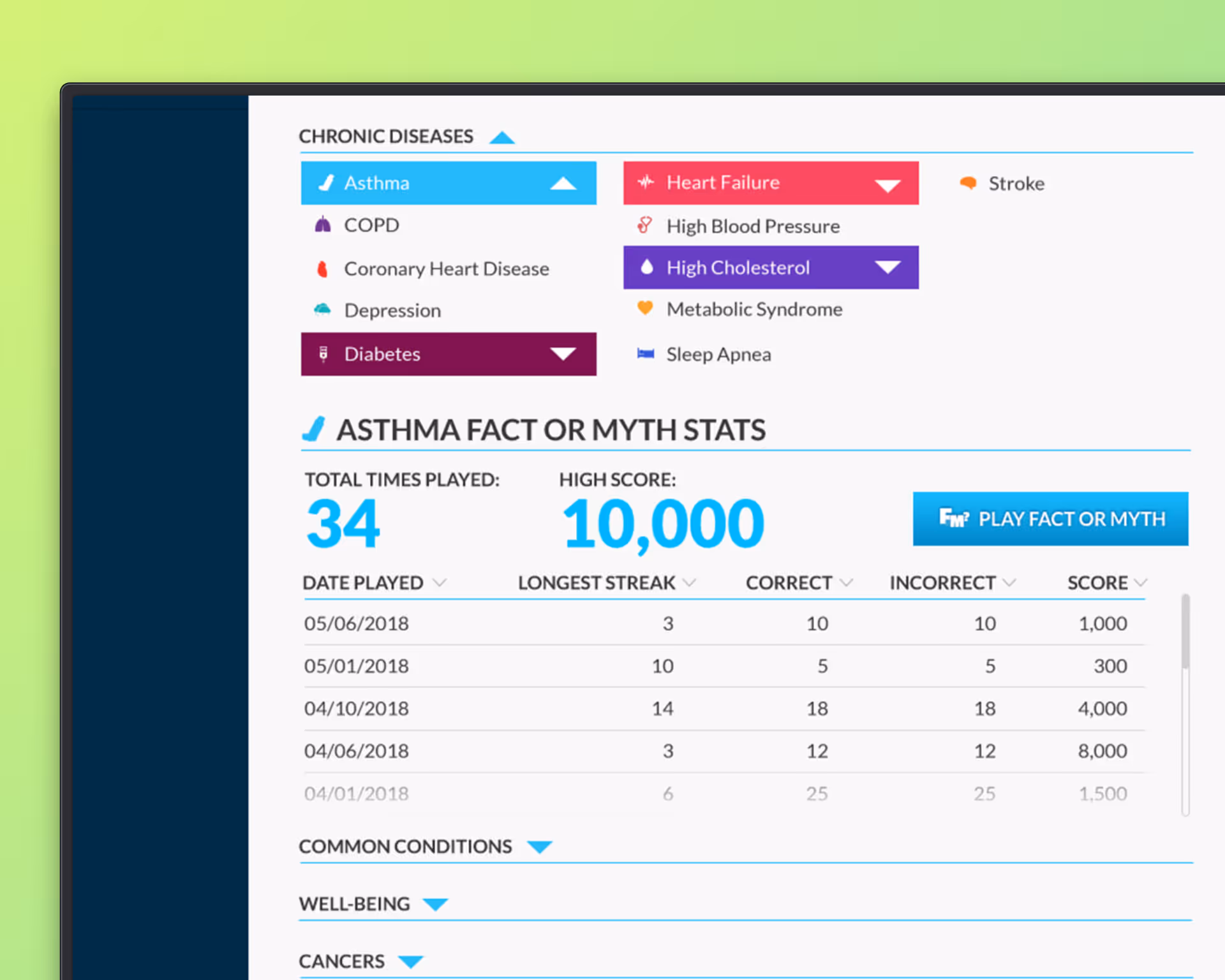Click the COPD lungs icon
Image resolution: width=1225 pixels, height=980 pixels.
tap(323, 225)
